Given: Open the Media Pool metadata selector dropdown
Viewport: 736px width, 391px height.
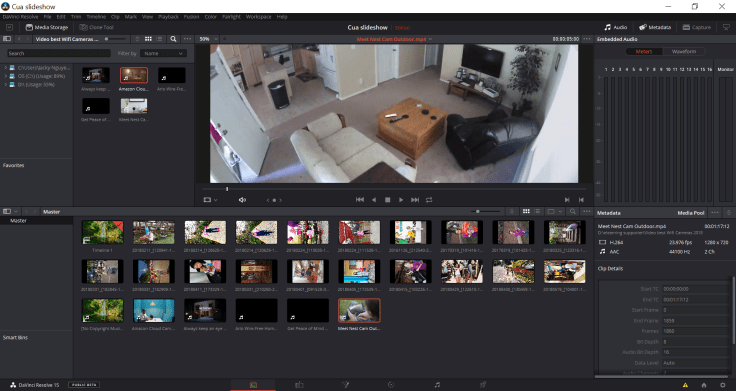Looking at the screenshot, I should pos(691,213).
